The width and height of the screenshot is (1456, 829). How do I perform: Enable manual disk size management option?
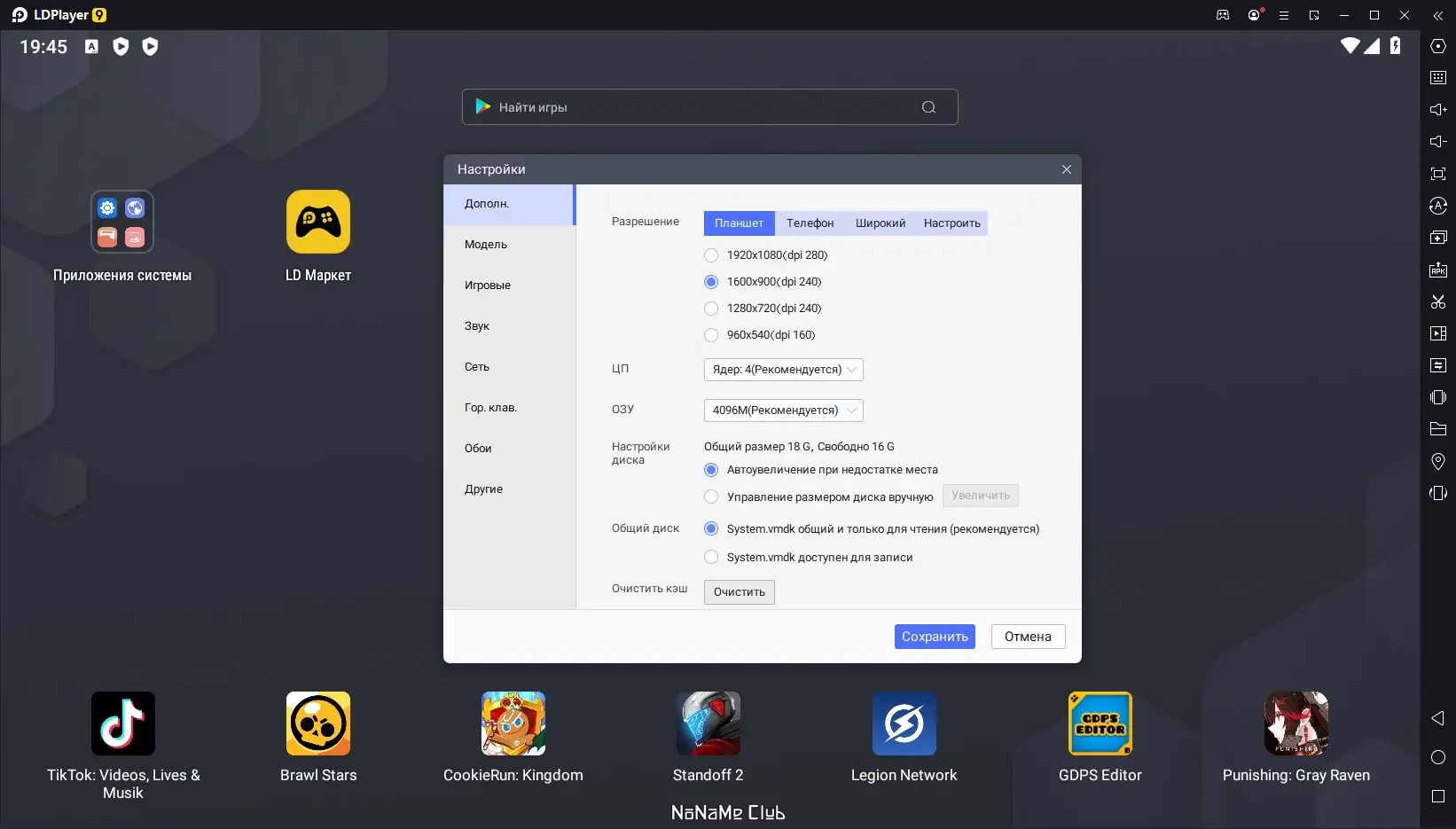pos(711,497)
